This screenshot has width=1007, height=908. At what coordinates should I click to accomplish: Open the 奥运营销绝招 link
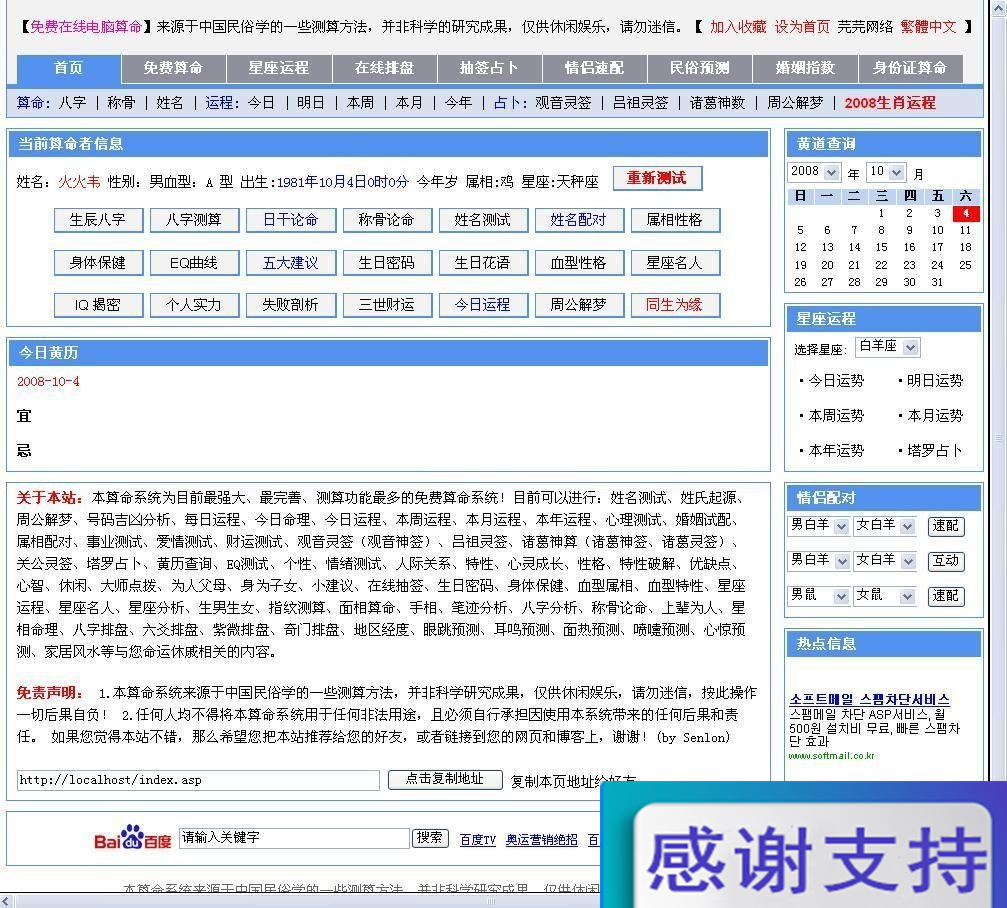pos(541,840)
